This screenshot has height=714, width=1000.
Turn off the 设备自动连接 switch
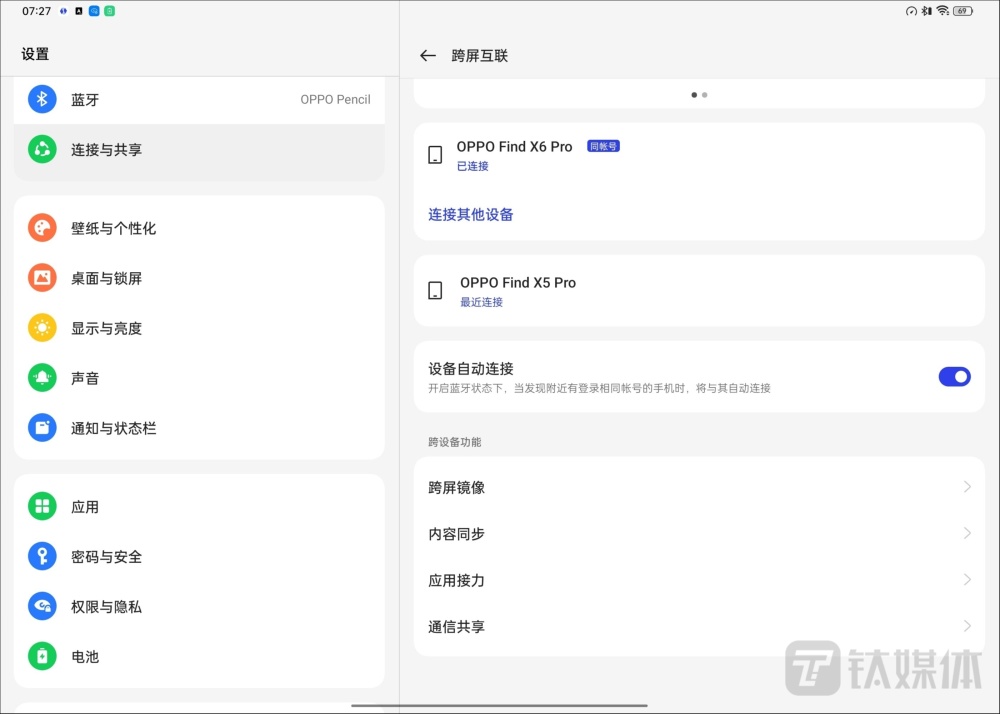pyautogui.click(x=954, y=377)
